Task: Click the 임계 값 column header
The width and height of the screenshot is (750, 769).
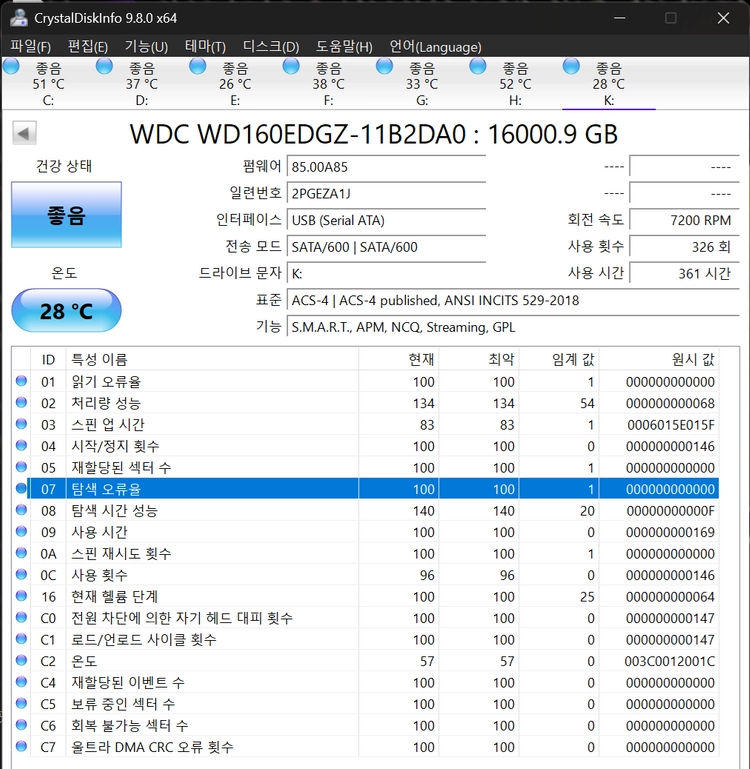Action: (x=559, y=359)
